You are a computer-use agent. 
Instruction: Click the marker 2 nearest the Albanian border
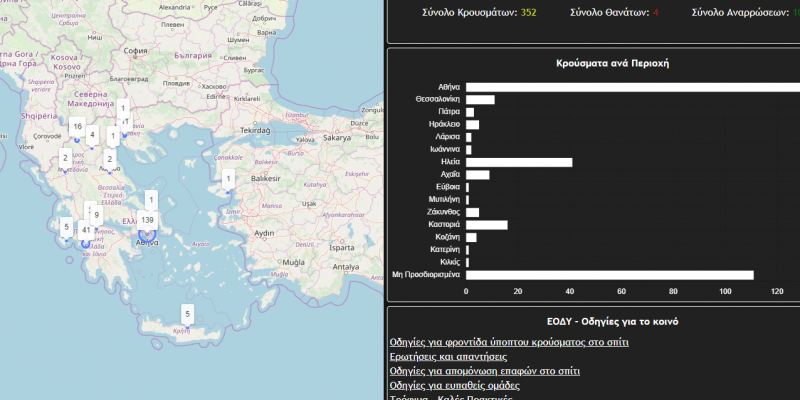(65, 158)
